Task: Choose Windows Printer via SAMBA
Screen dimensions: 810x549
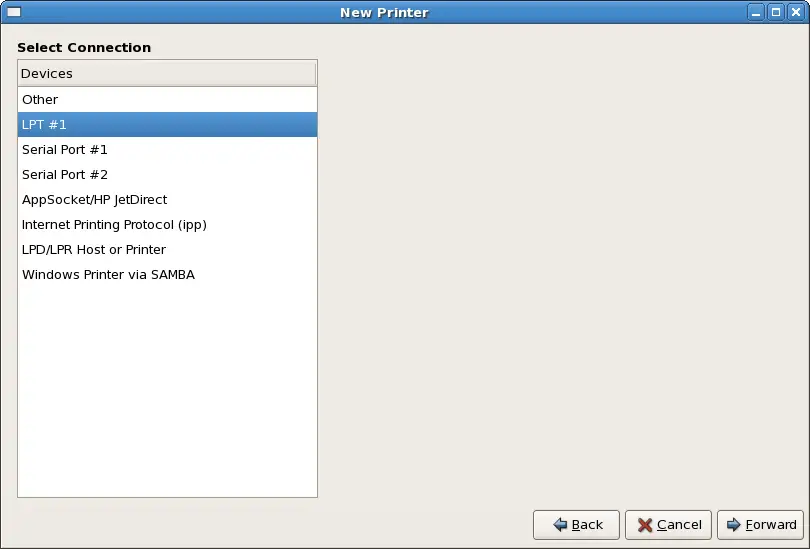Action: pyautogui.click(x=108, y=275)
